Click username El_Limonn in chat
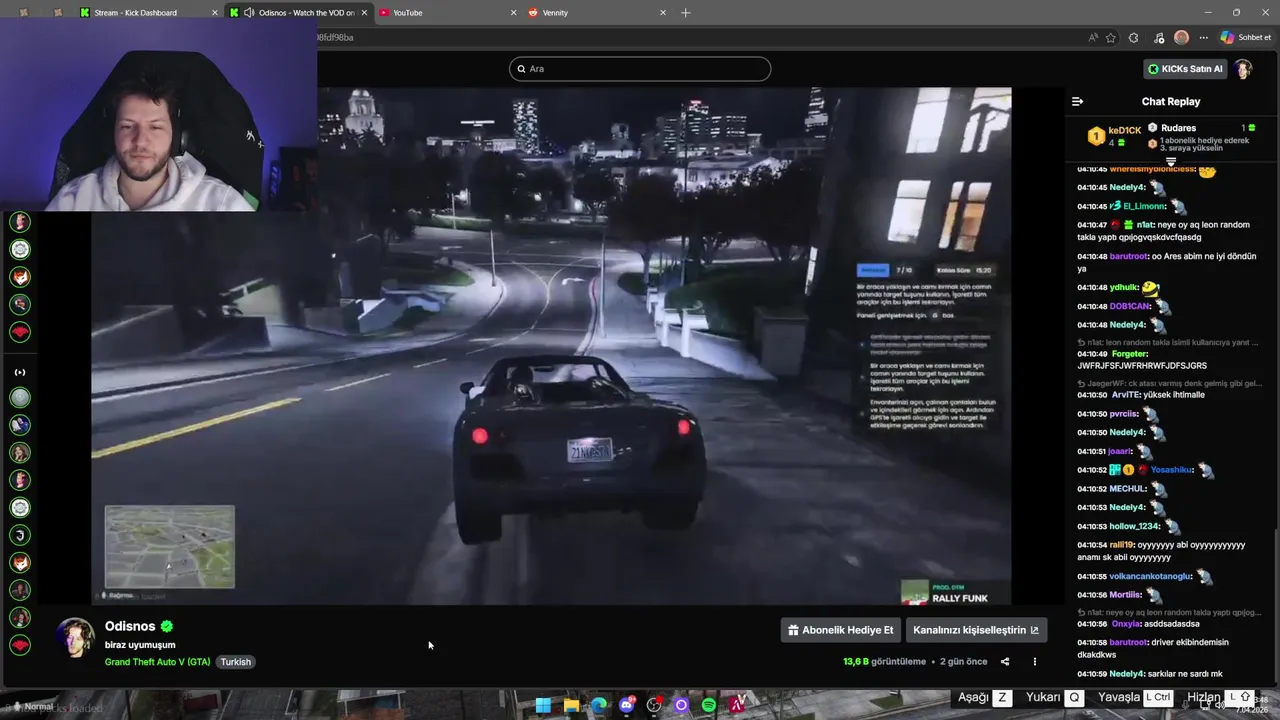Image resolution: width=1280 pixels, height=720 pixels. tap(1144, 206)
